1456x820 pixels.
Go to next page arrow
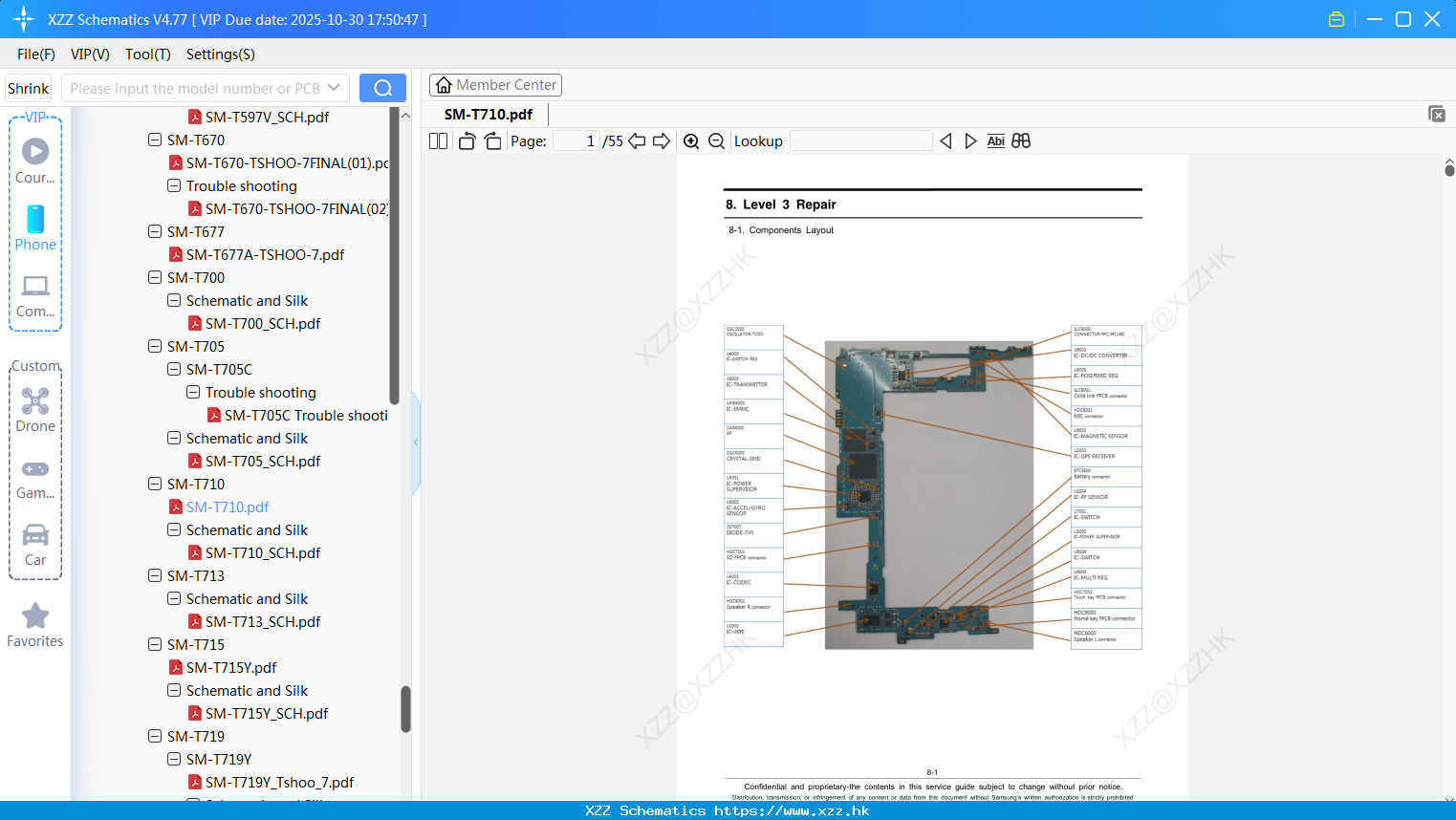662,141
